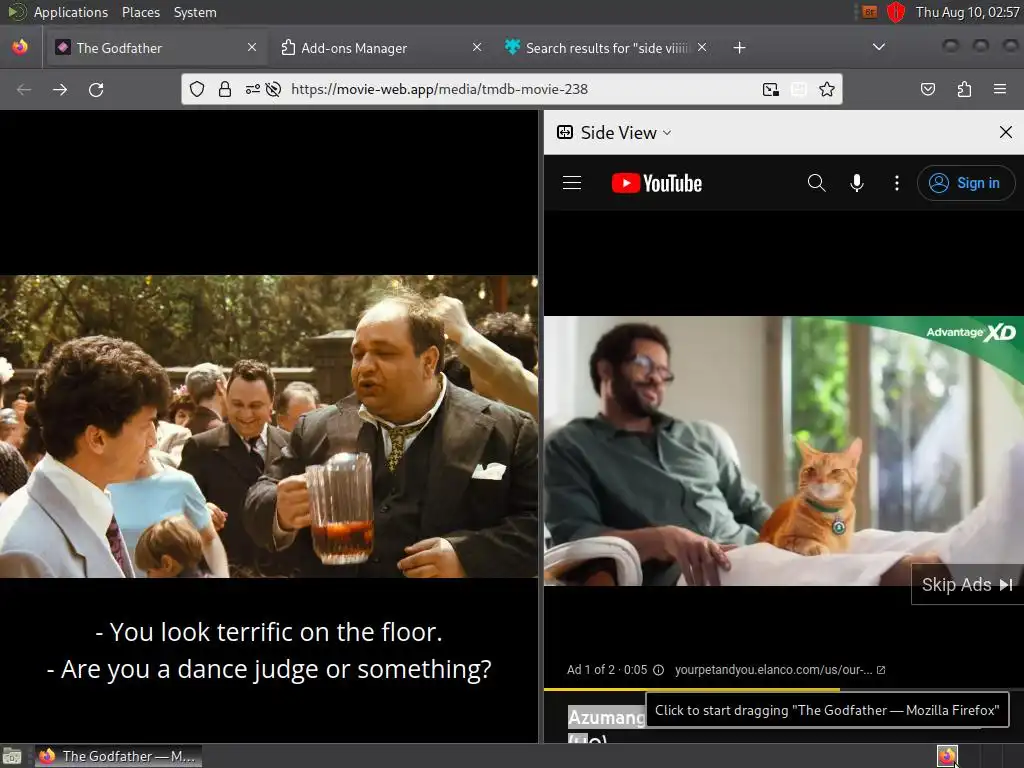Open the Firefox application menu

click(x=1000, y=89)
